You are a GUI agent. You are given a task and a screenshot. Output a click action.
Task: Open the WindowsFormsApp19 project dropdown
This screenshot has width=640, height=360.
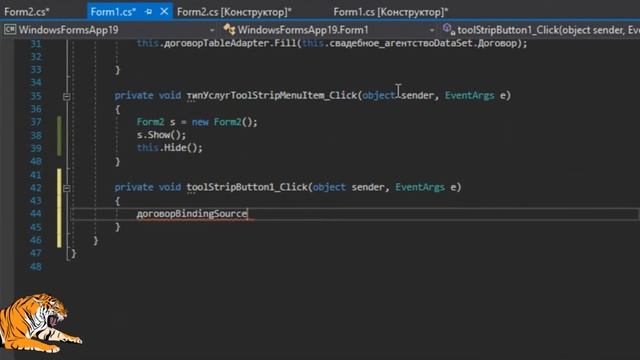(212, 30)
